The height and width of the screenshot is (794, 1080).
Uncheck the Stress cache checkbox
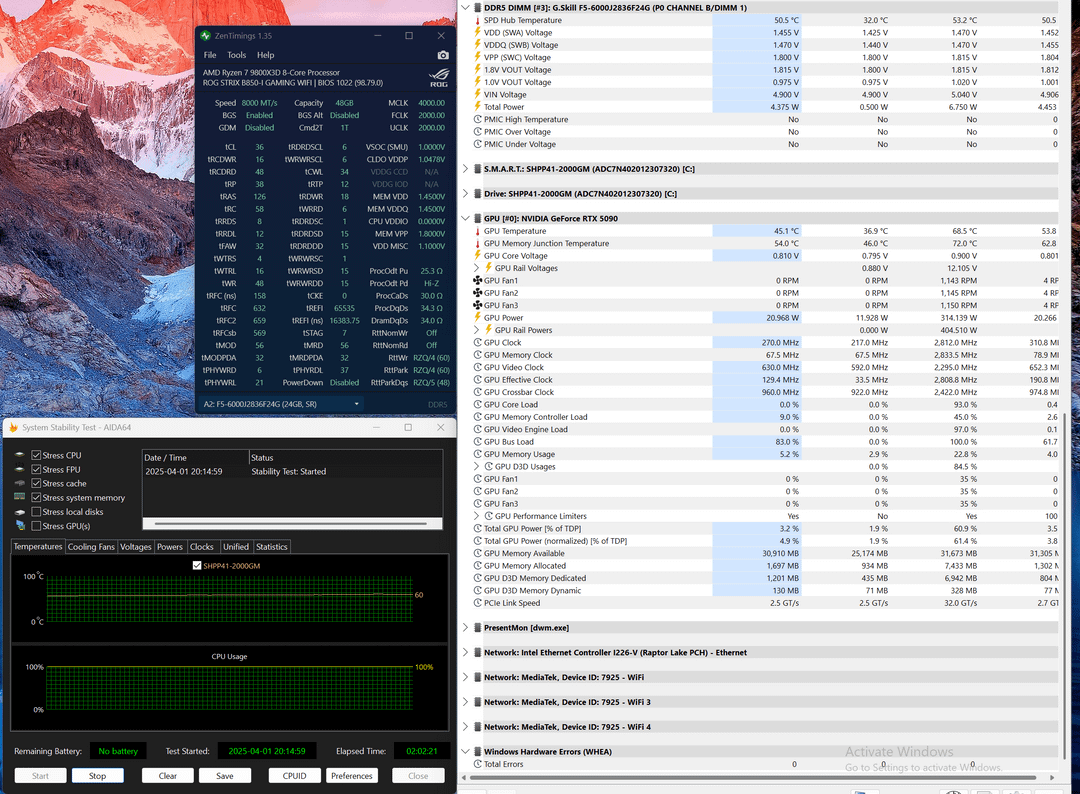click(37, 483)
